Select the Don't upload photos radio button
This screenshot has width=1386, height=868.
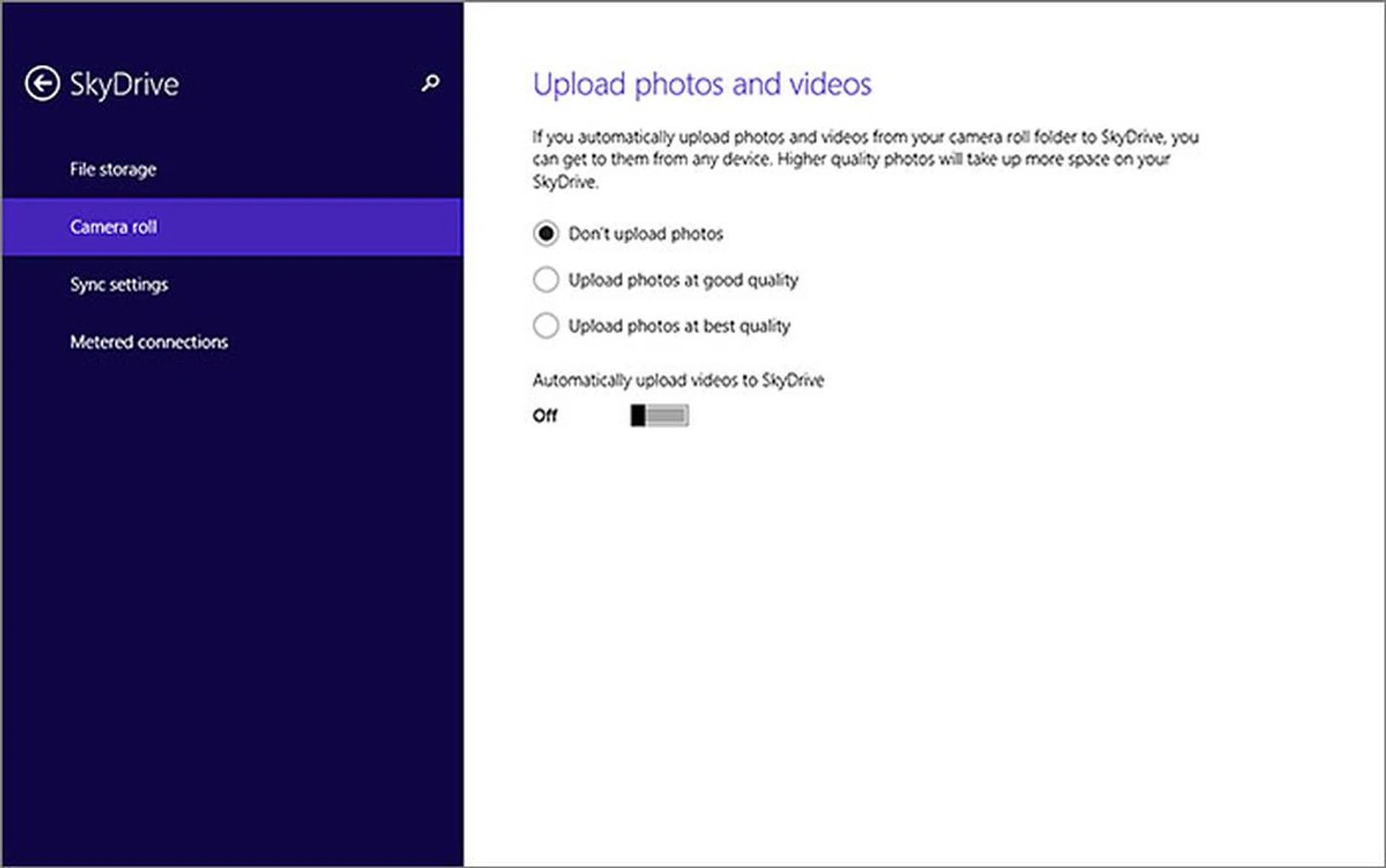[546, 234]
